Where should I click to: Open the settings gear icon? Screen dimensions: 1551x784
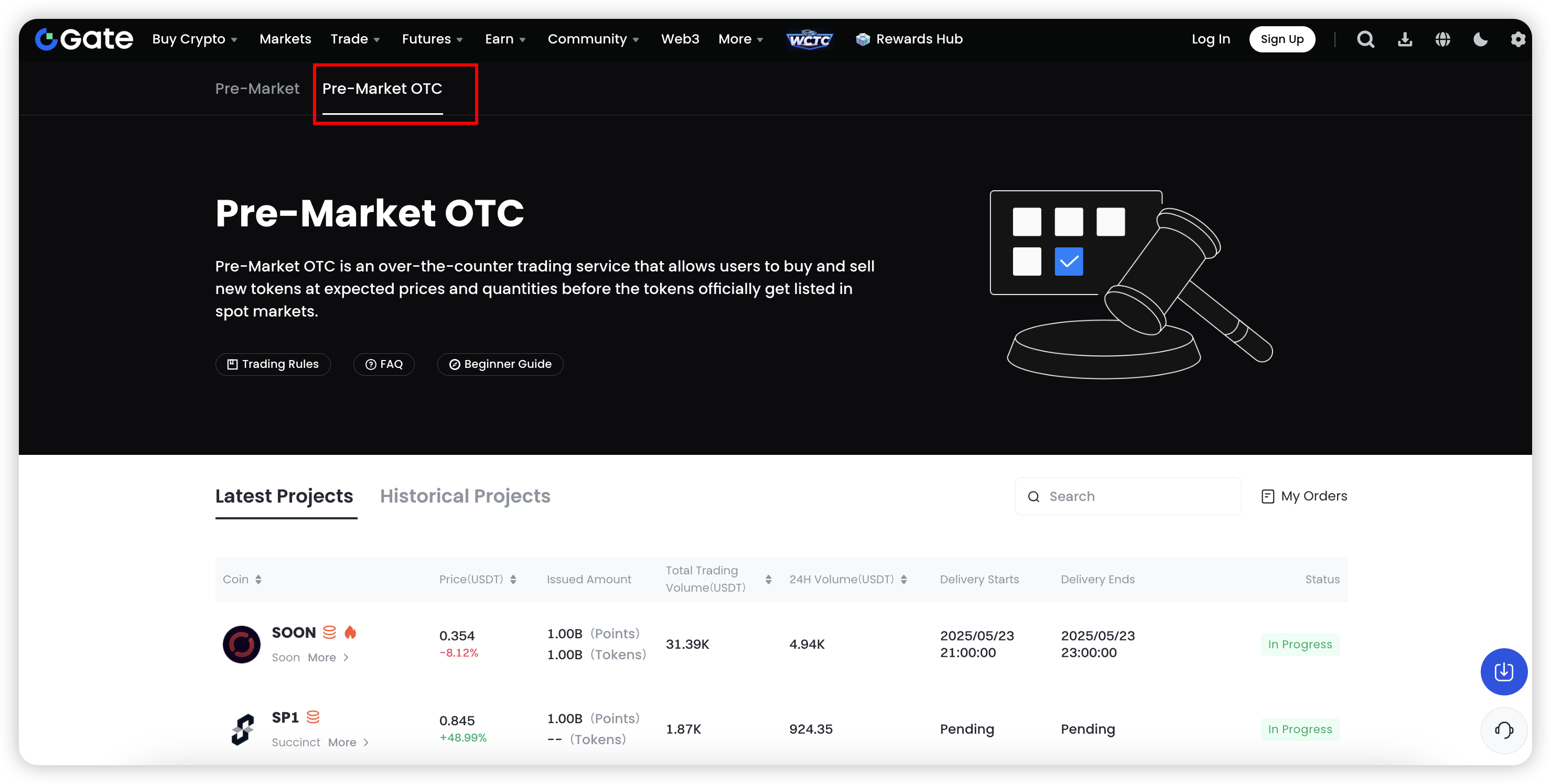click(x=1518, y=39)
